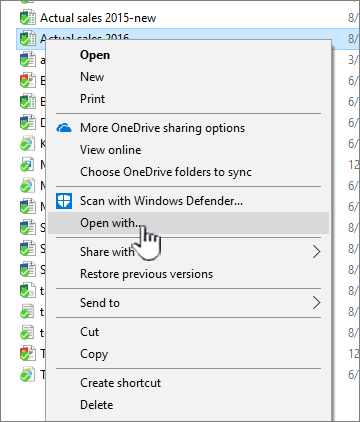Expand the Send to submenu arrow

click(316, 303)
